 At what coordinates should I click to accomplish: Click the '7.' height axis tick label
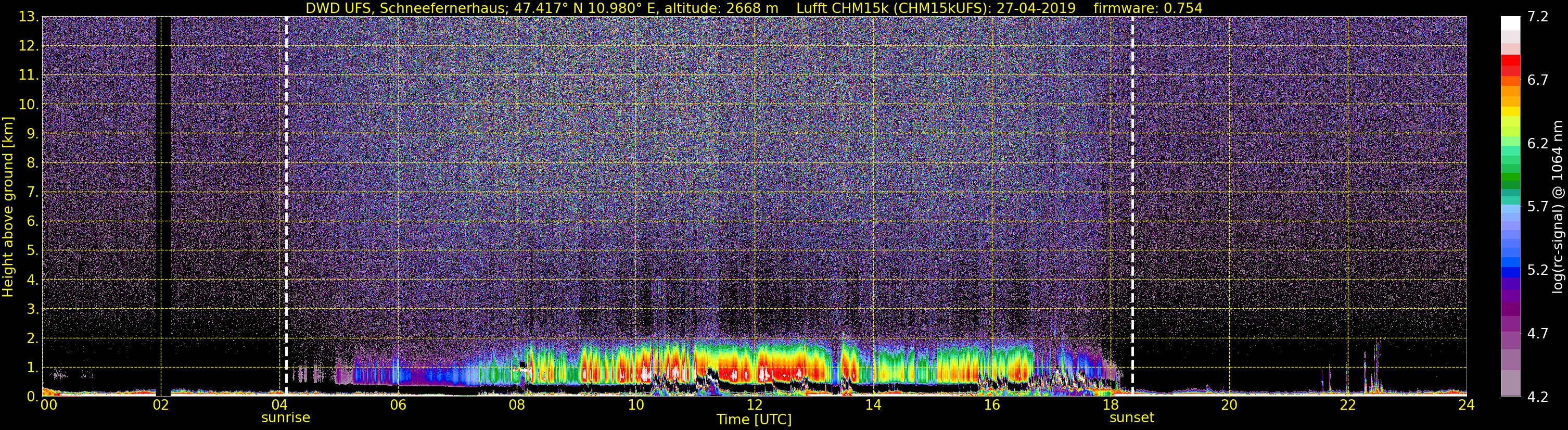(x=33, y=193)
